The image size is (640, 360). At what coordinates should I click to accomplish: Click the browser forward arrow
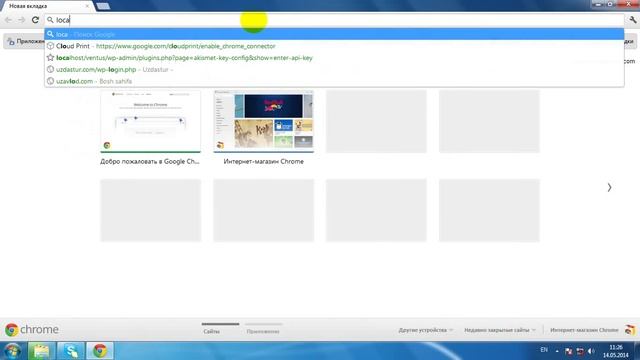21,20
